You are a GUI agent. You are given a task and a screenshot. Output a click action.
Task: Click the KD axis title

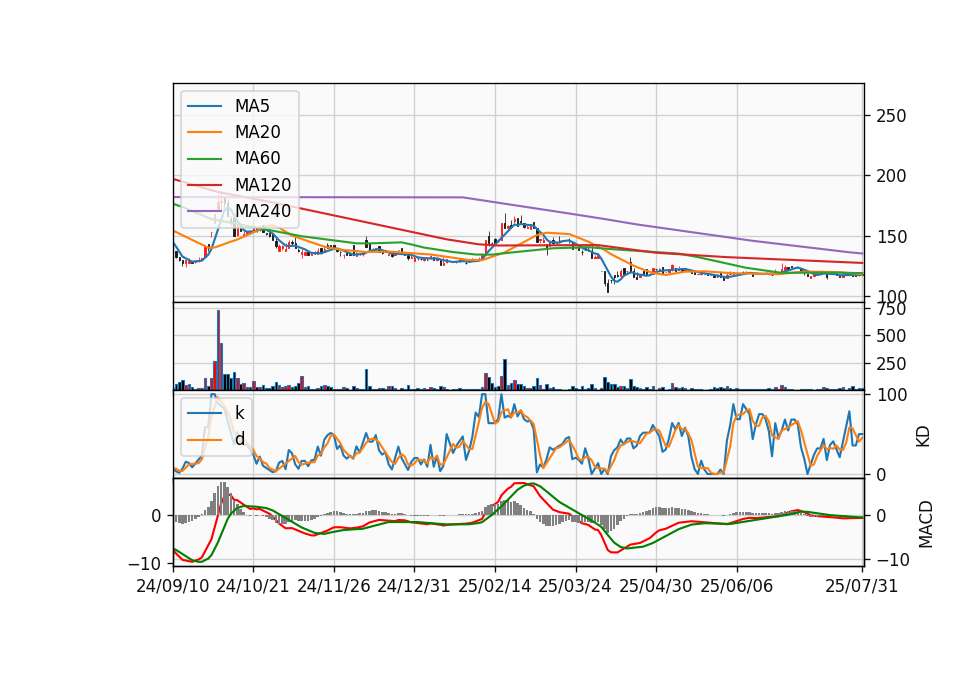coord(923,437)
